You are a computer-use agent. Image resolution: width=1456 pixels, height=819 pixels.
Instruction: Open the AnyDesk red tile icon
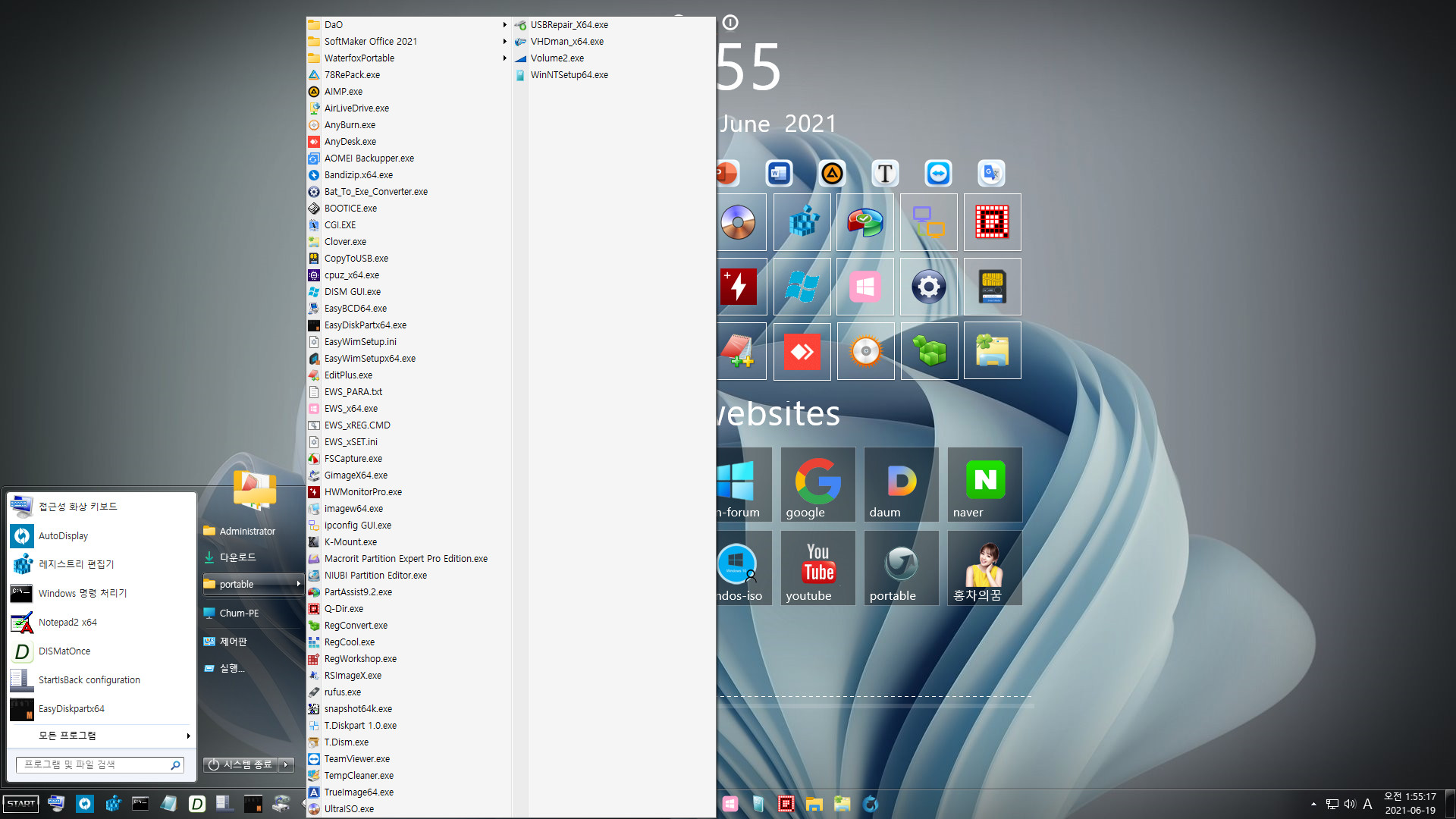[802, 351]
